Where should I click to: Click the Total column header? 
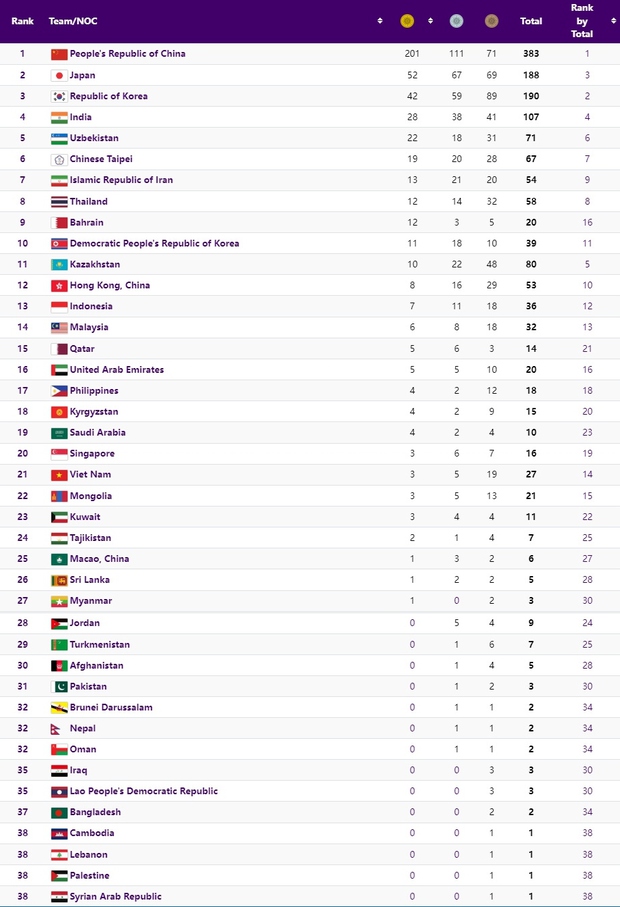click(x=531, y=20)
